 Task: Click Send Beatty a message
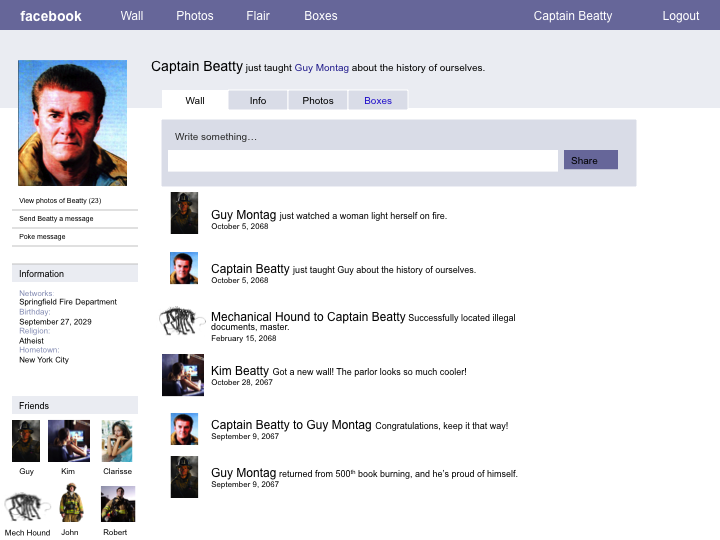[56, 219]
